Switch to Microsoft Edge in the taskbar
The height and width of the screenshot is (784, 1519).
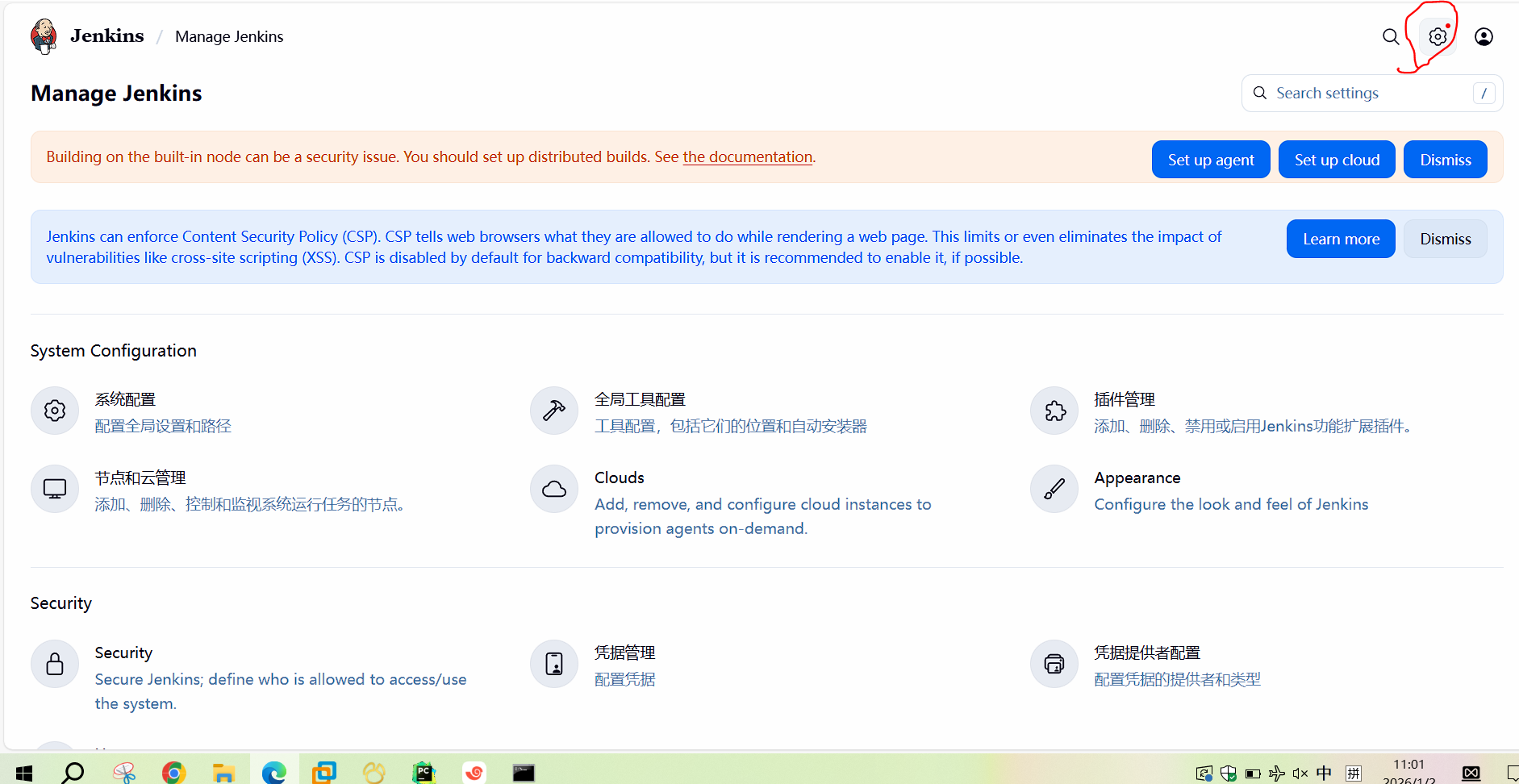(274, 773)
